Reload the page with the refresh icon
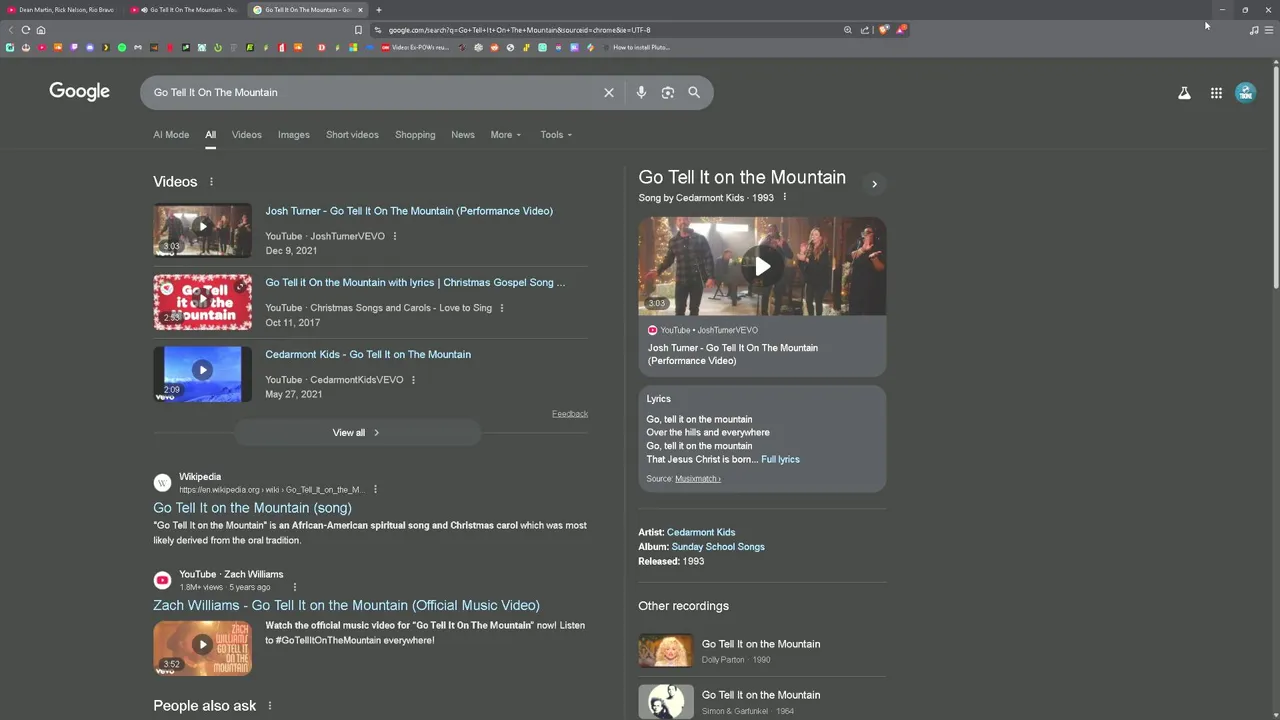1280x720 pixels. point(25,30)
